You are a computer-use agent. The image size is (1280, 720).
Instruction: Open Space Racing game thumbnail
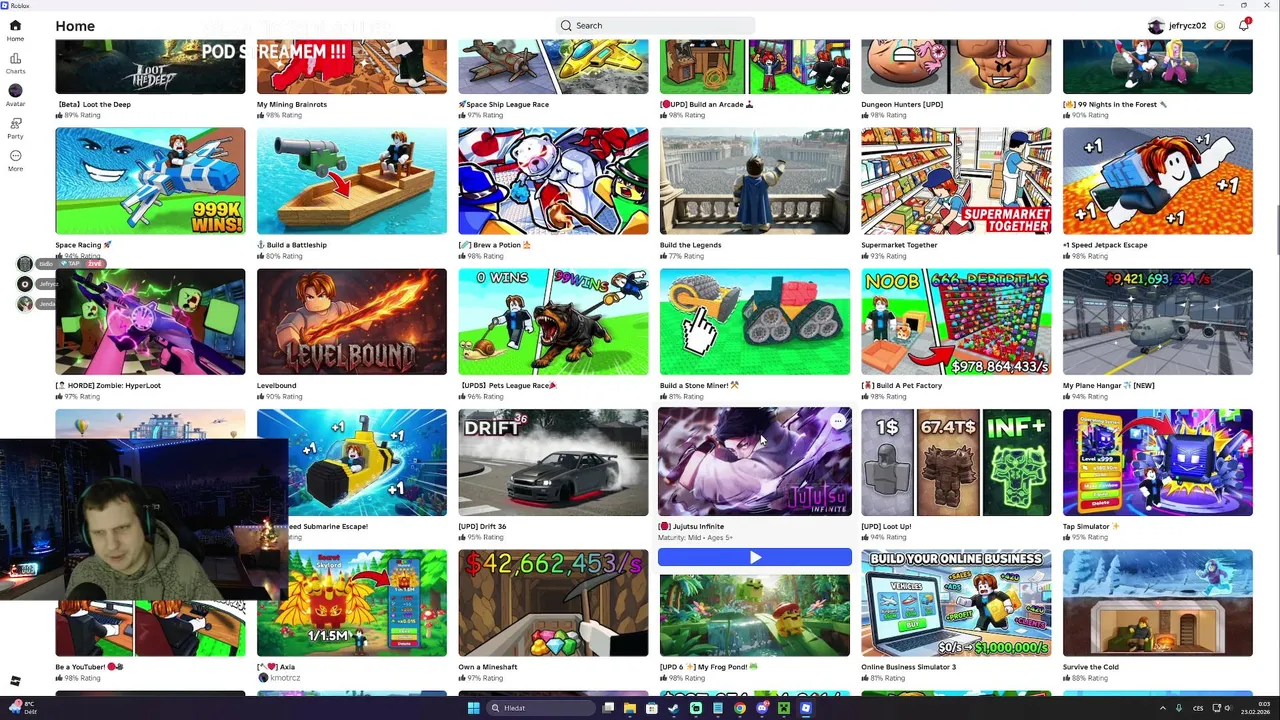pos(150,181)
